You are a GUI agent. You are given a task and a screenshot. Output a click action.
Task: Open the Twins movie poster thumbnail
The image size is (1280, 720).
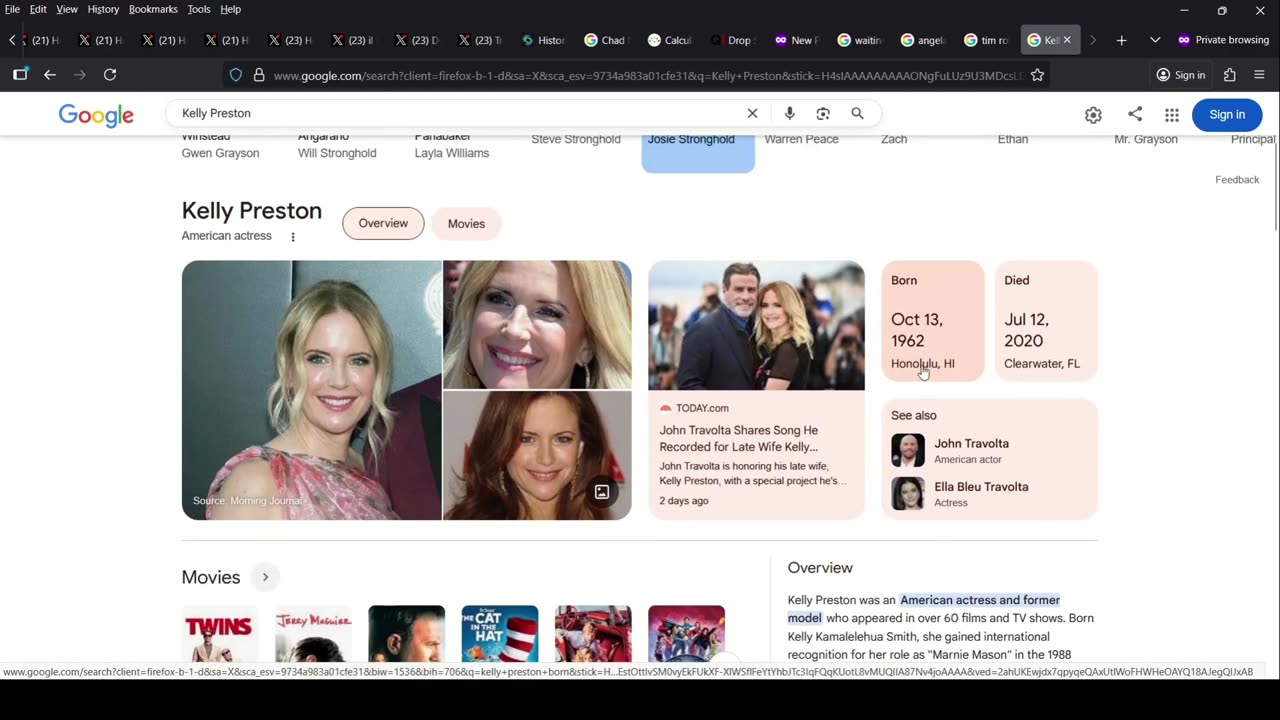click(x=219, y=632)
